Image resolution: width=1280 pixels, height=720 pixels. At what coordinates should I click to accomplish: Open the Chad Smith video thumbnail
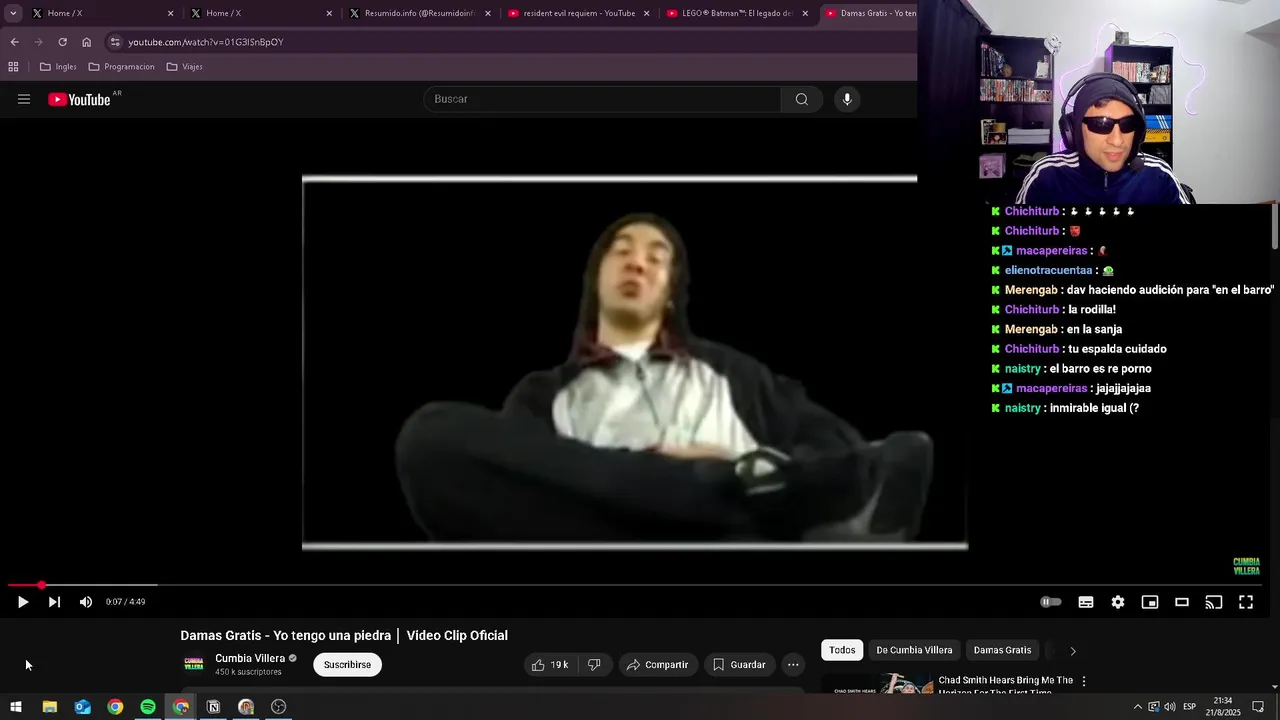[x=877, y=684]
